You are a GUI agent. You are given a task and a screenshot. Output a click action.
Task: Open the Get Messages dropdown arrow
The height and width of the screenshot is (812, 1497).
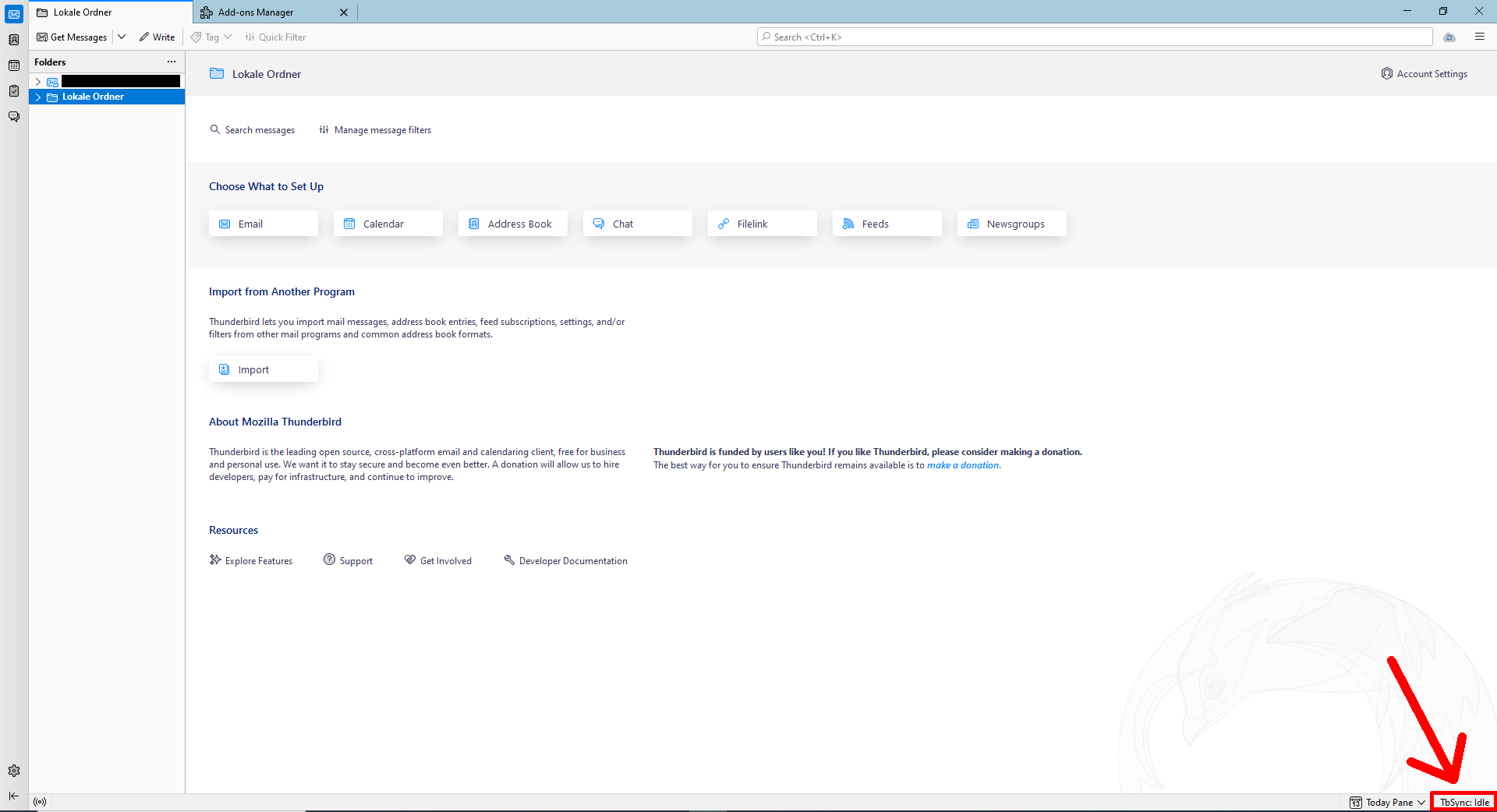(x=122, y=37)
